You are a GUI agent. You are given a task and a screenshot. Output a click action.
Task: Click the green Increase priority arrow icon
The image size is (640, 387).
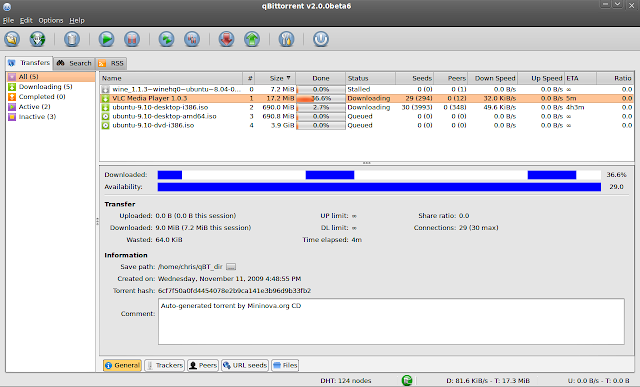coord(252,39)
